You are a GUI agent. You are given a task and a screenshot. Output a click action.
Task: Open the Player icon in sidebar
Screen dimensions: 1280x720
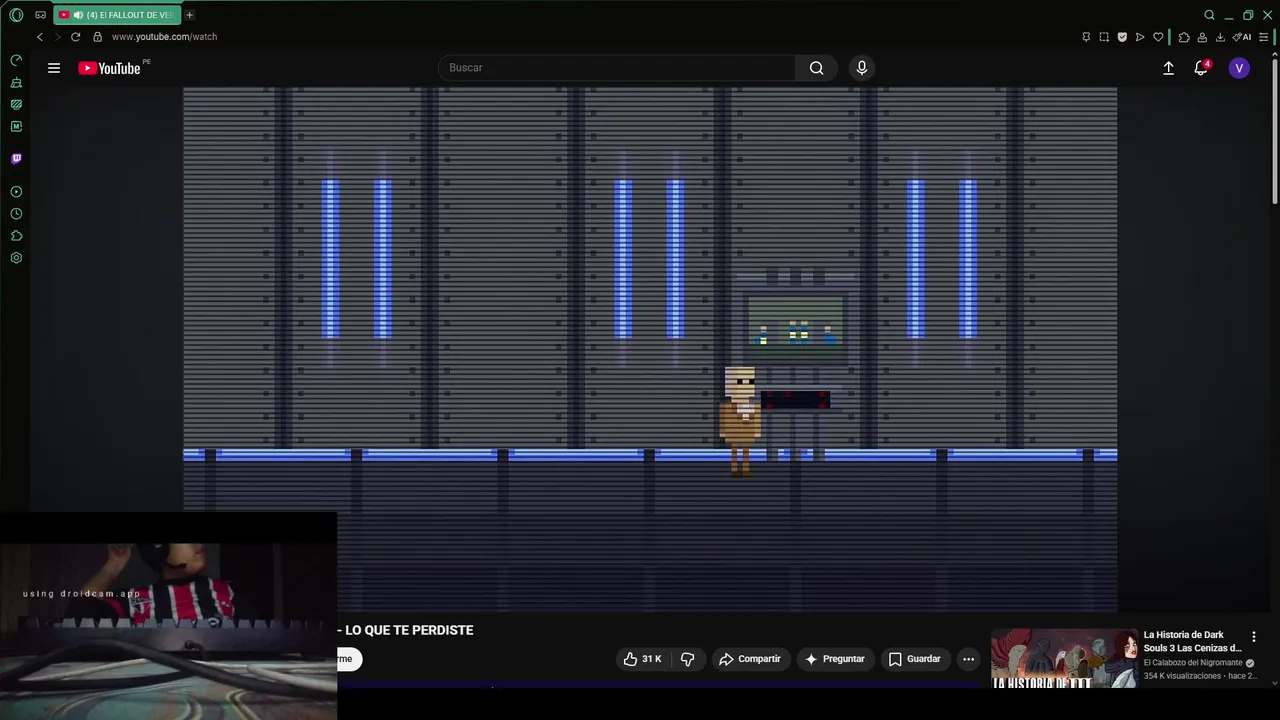[x=16, y=191]
